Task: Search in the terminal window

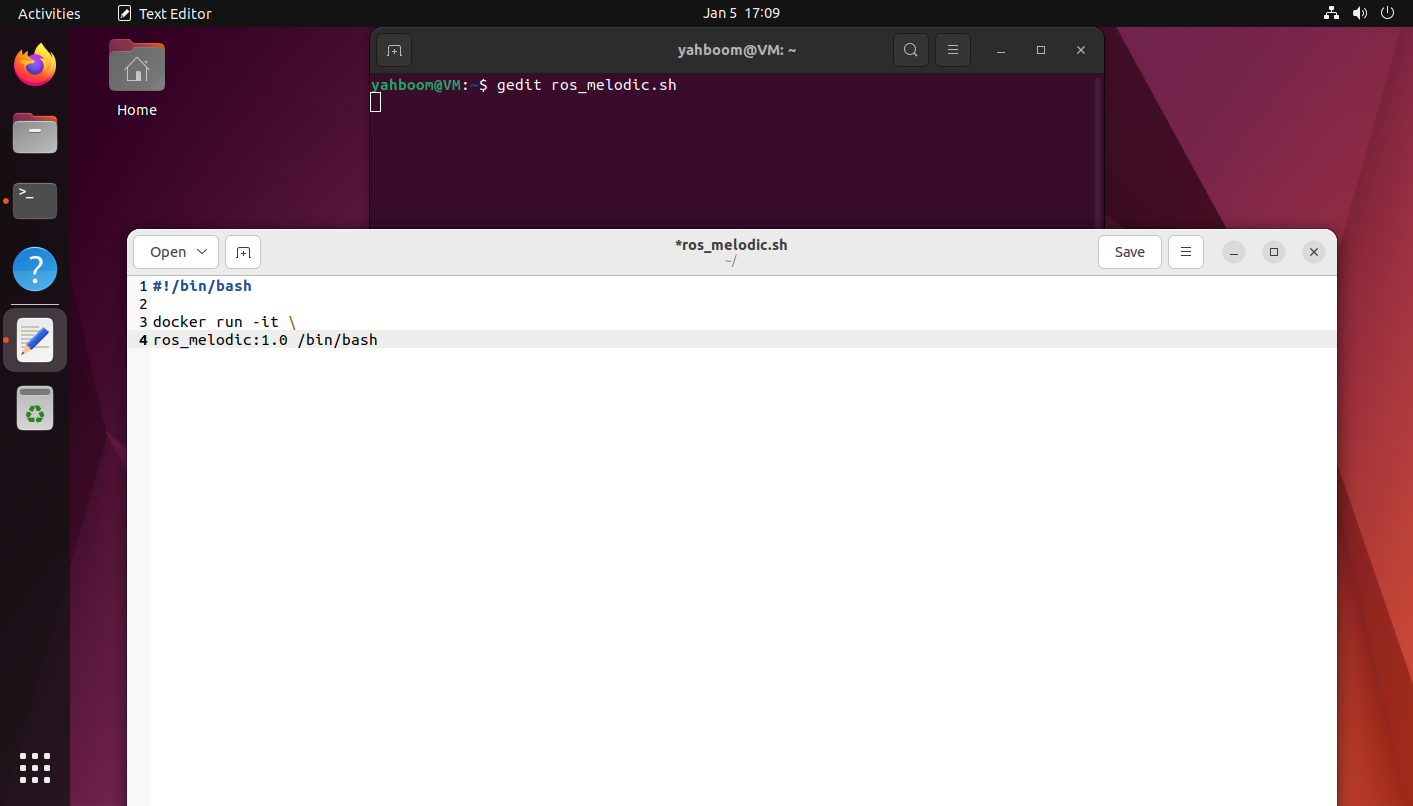Action: [x=910, y=50]
